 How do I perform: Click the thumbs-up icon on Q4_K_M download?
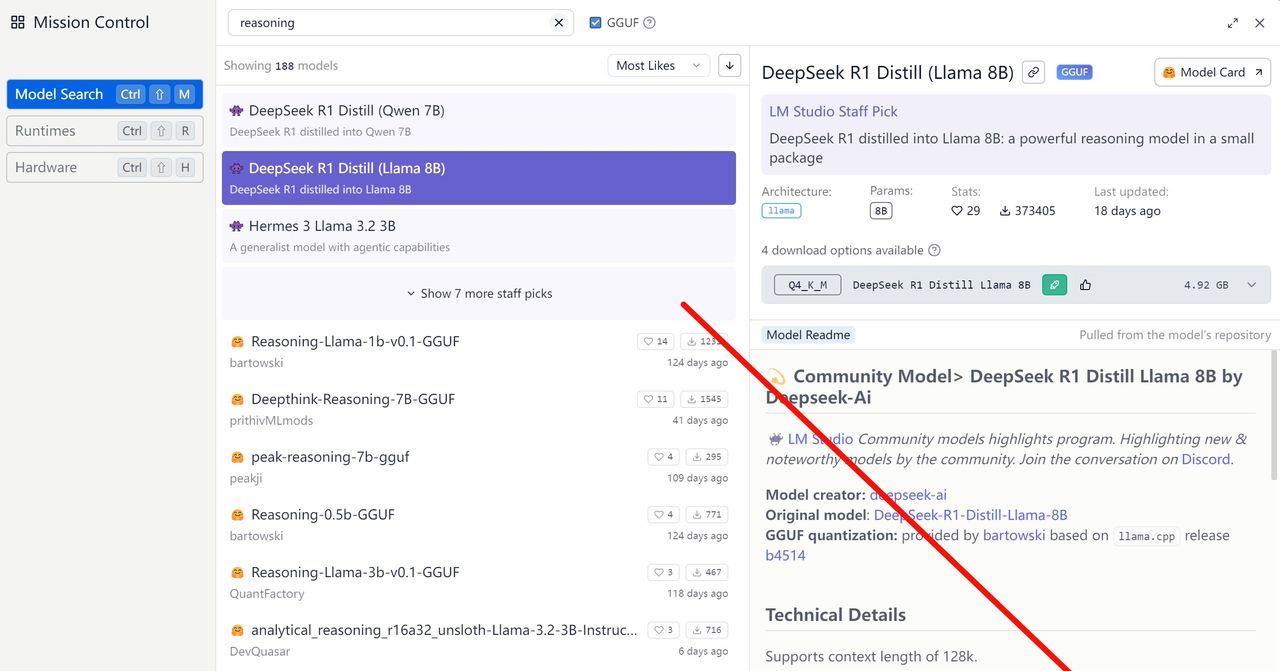pos(1085,285)
